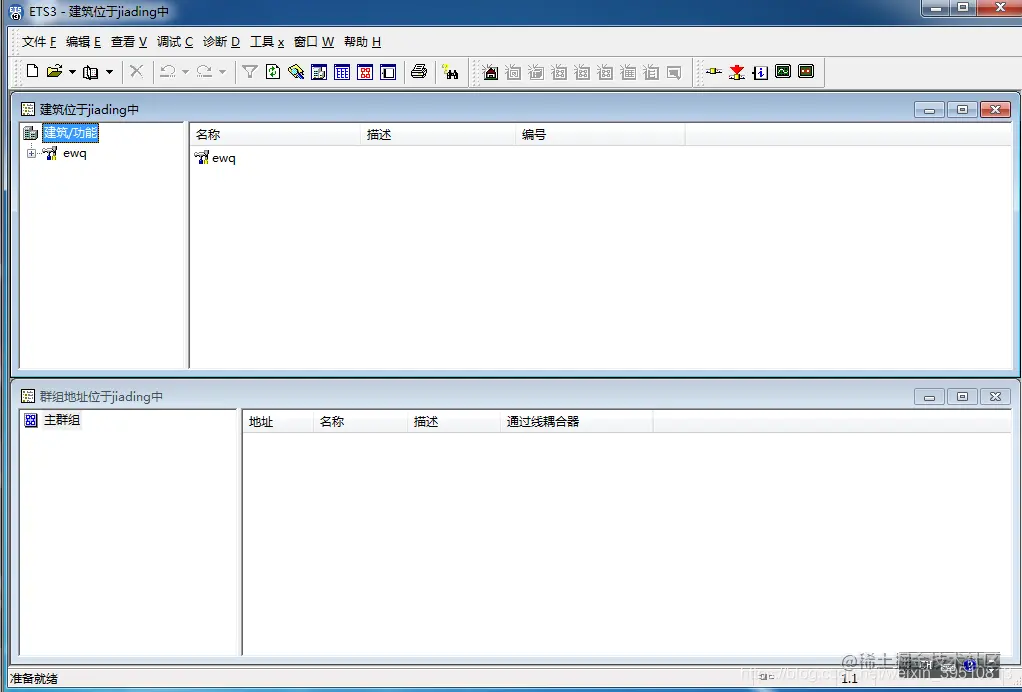The height and width of the screenshot is (692, 1022).
Task: Open the product catalog book icon
Action: [x=91, y=72]
